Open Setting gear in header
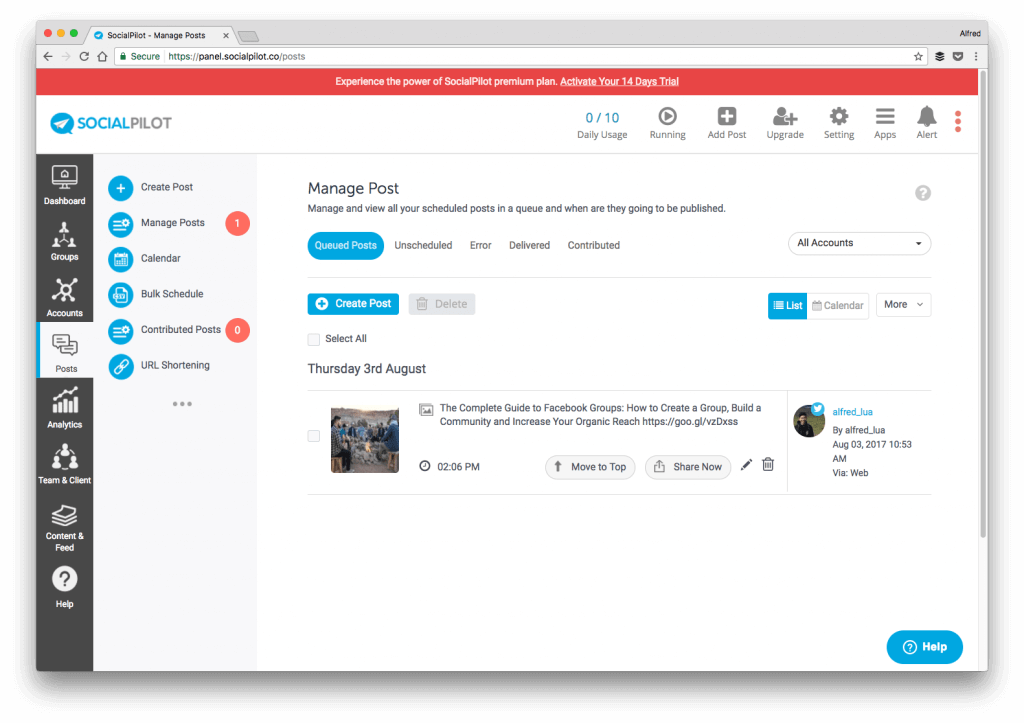The image size is (1024, 723). pos(839,123)
